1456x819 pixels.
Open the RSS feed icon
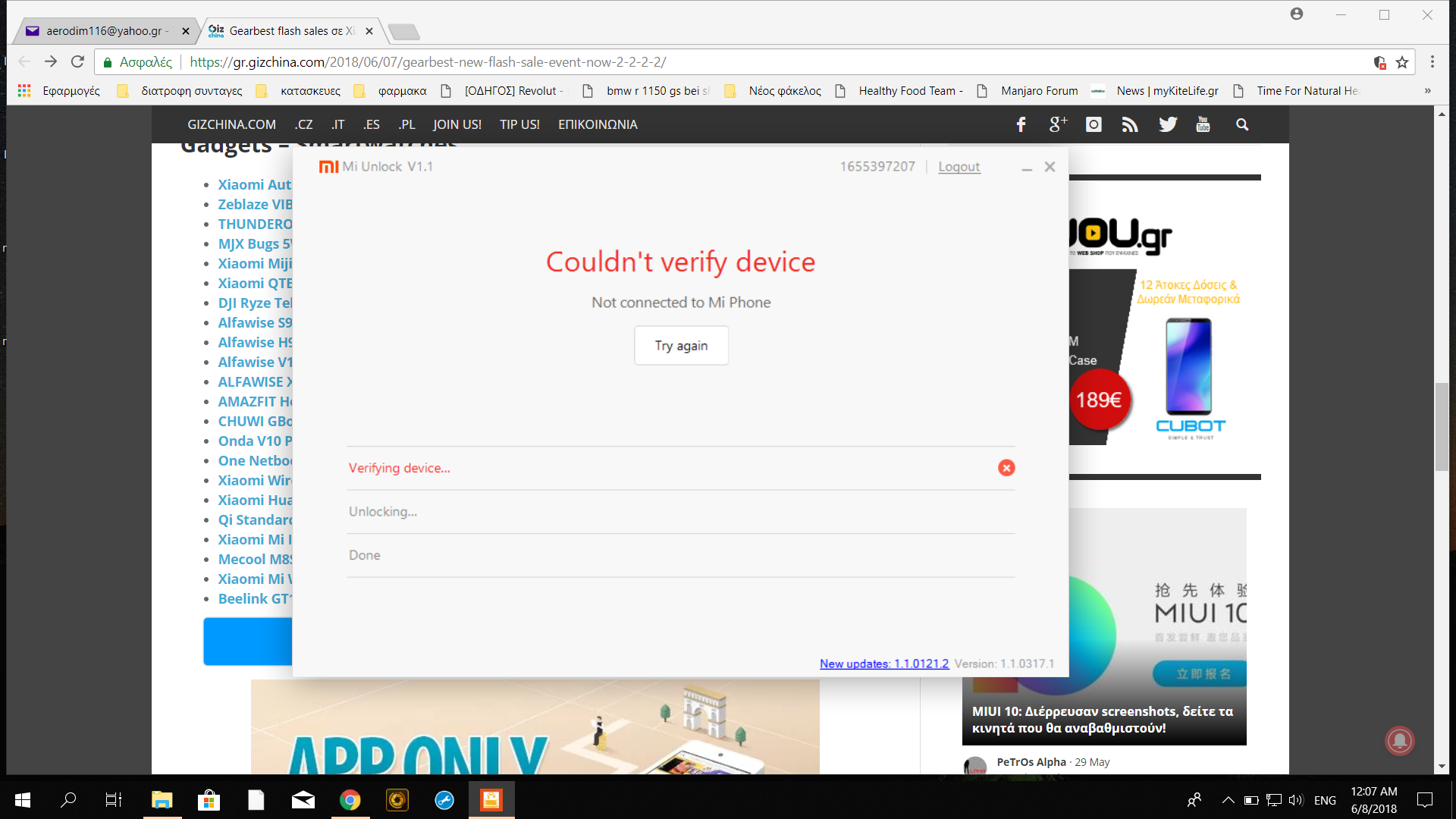[x=1130, y=124]
